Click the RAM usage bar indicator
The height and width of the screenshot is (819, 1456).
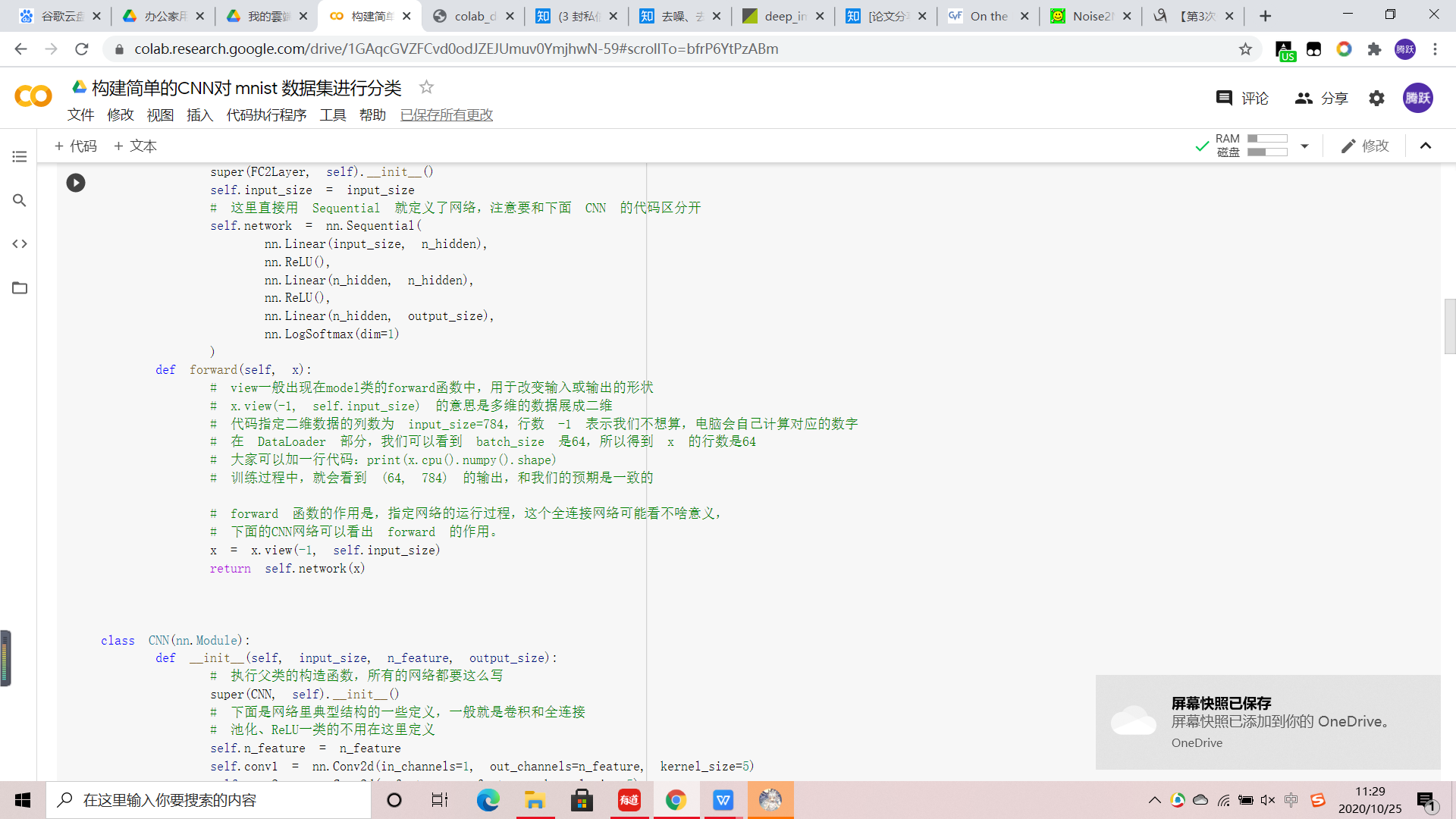coord(1267,139)
